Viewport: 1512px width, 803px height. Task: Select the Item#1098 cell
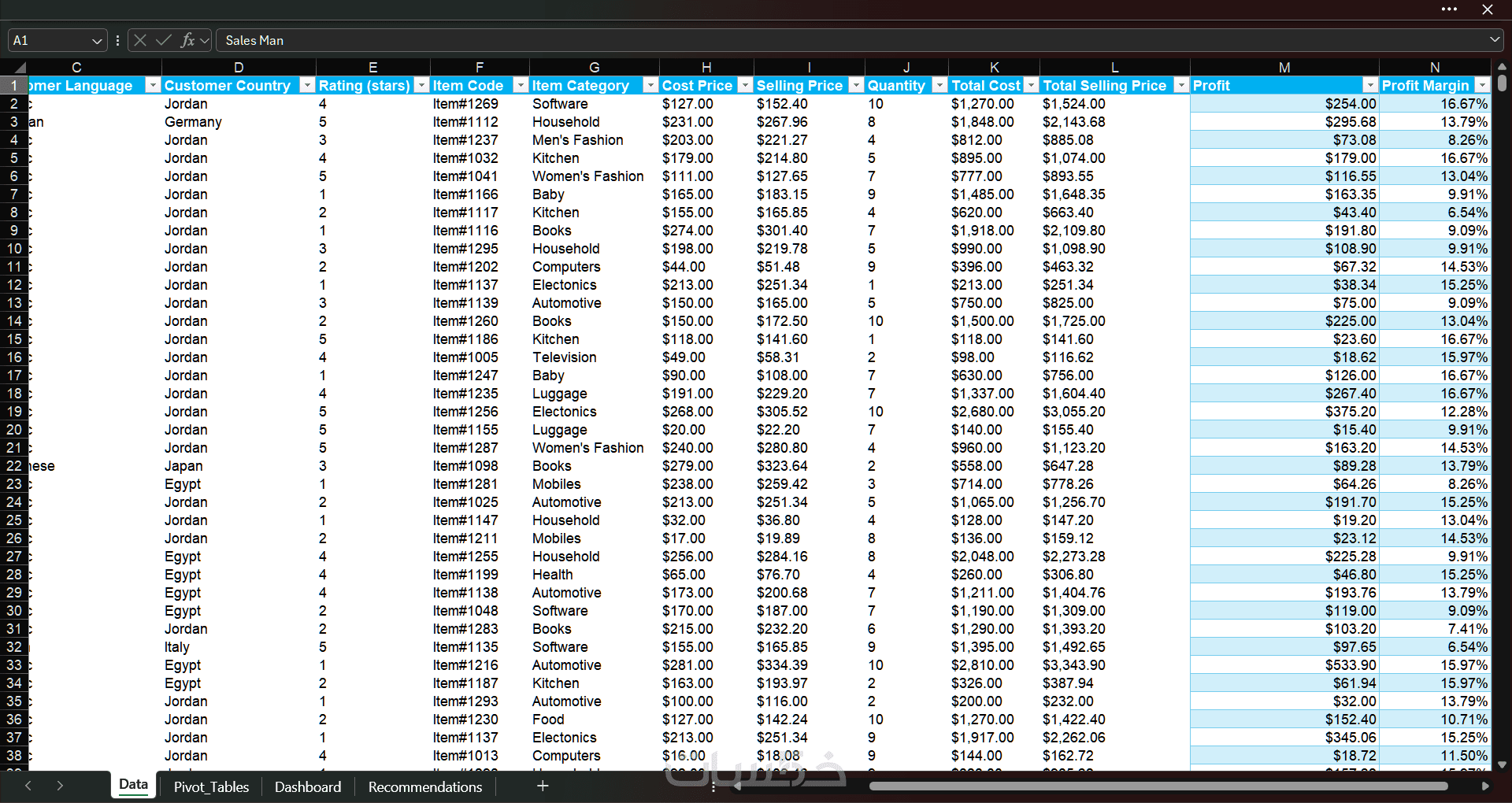point(480,466)
